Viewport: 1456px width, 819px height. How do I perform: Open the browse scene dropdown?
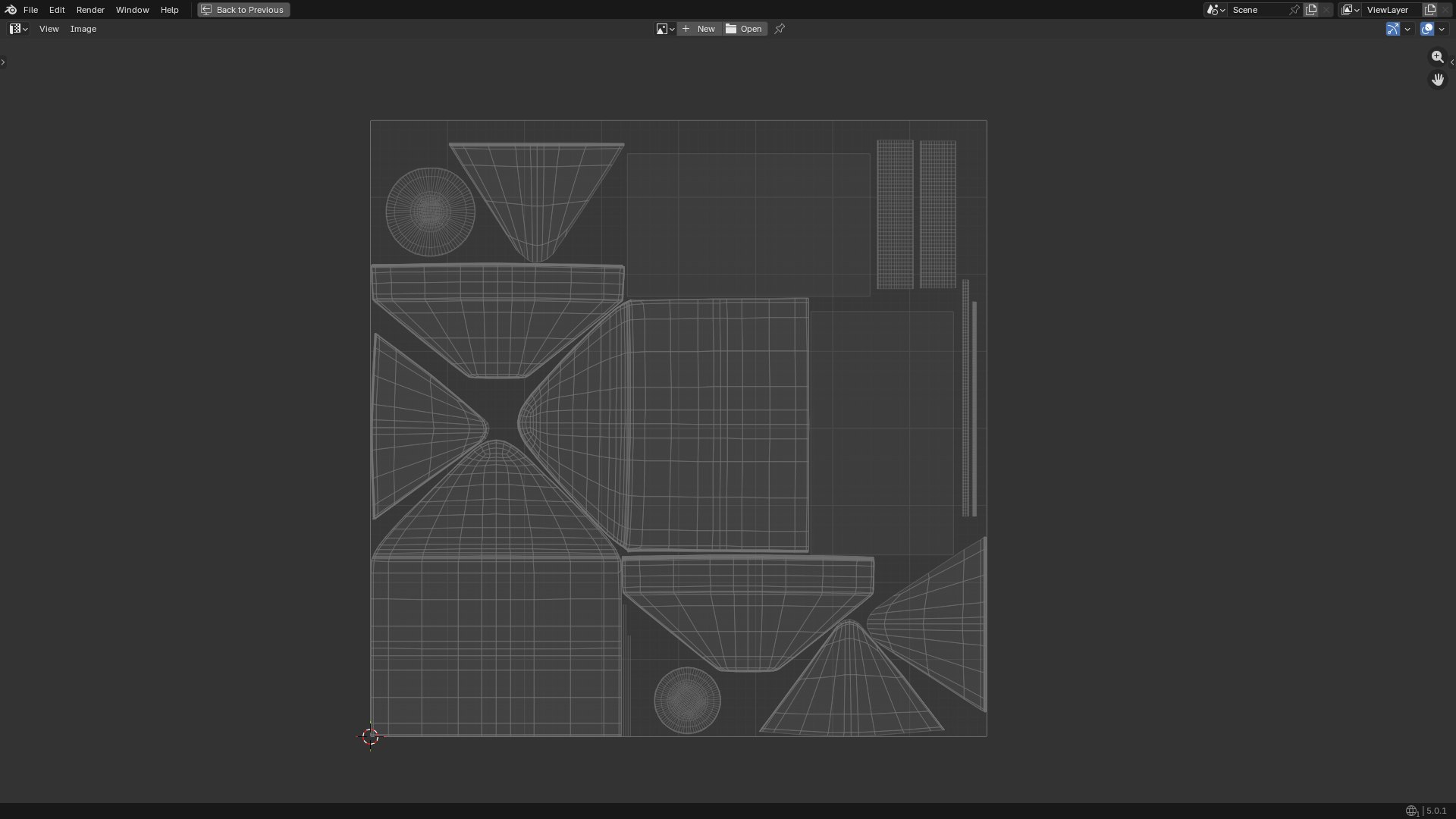[x=1216, y=10]
